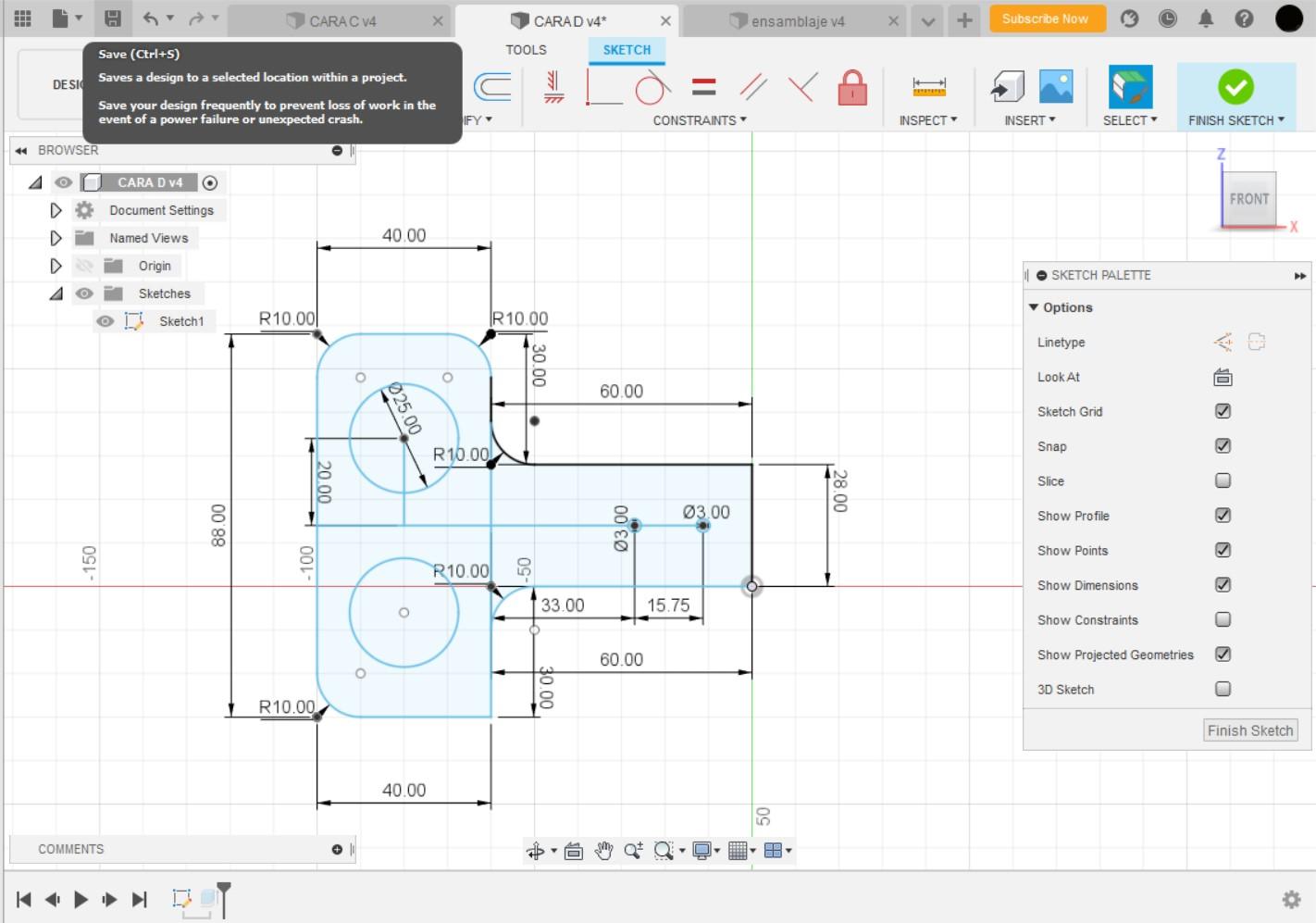Image resolution: width=1316 pixels, height=923 pixels.
Task: Enable the Slice checkbox
Action: click(x=1223, y=480)
